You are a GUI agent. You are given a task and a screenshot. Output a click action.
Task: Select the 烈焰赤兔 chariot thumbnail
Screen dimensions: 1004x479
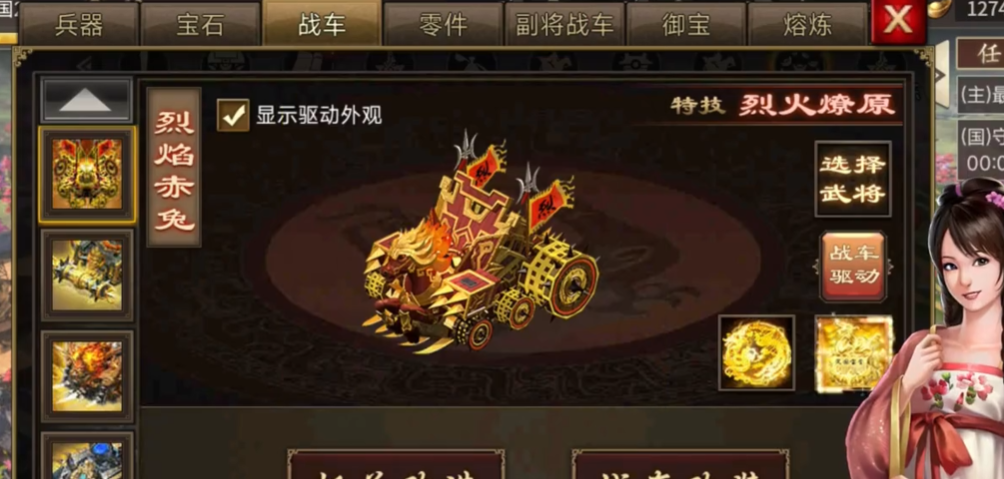click(x=87, y=175)
